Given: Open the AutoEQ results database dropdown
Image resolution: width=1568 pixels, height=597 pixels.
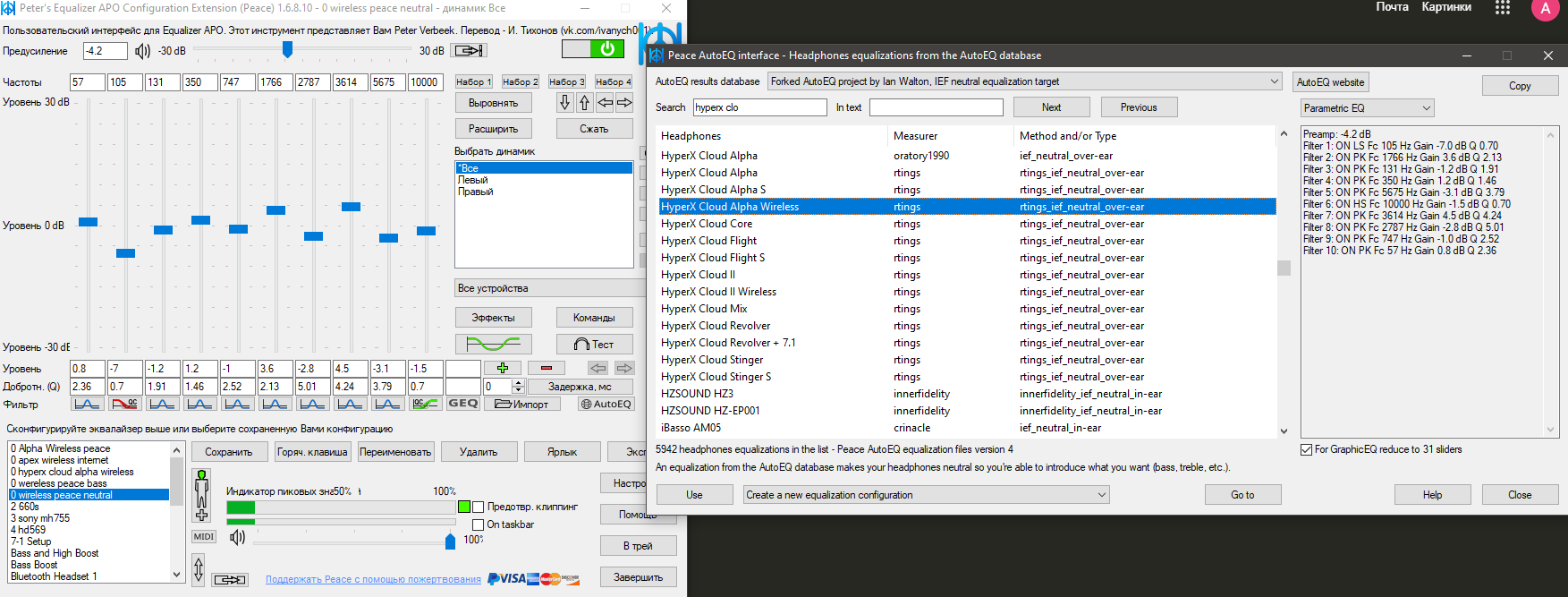Looking at the screenshot, I should 1024,81.
